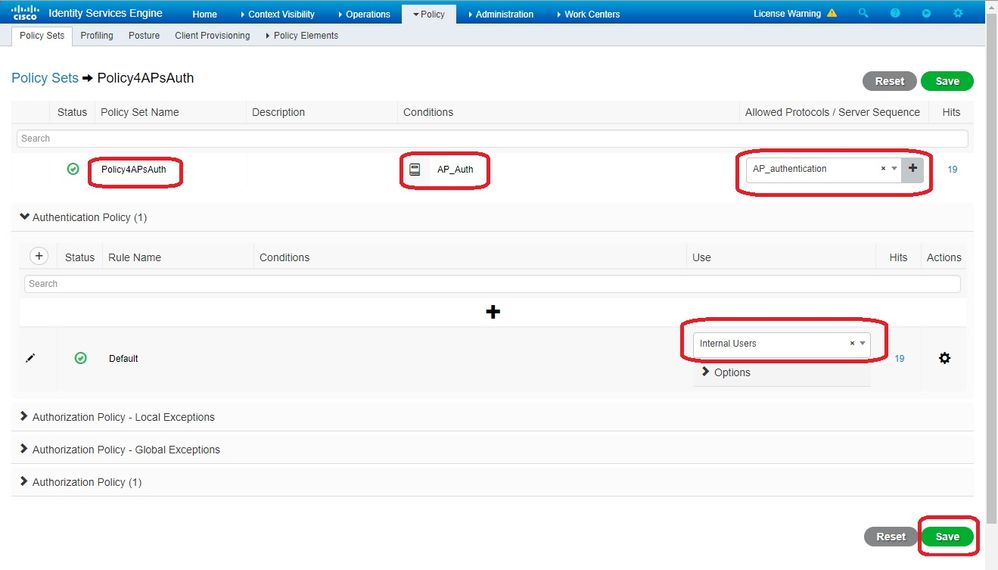
Task: Open the Policy menu
Action: [429, 14]
